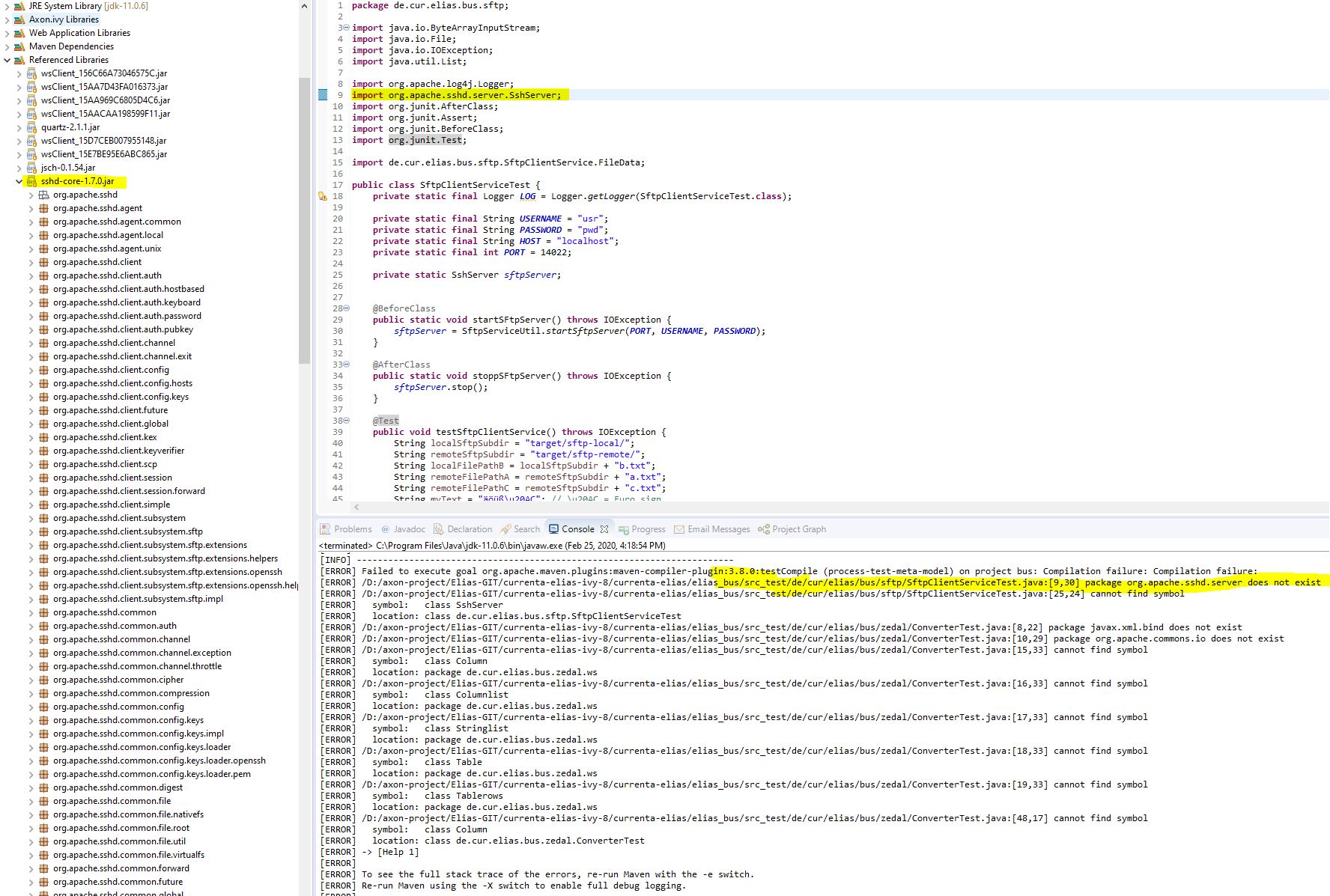
Task: Click the import org.apache.sshd.server.SshServer line
Action: pyautogui.click(x=456, y=95)
